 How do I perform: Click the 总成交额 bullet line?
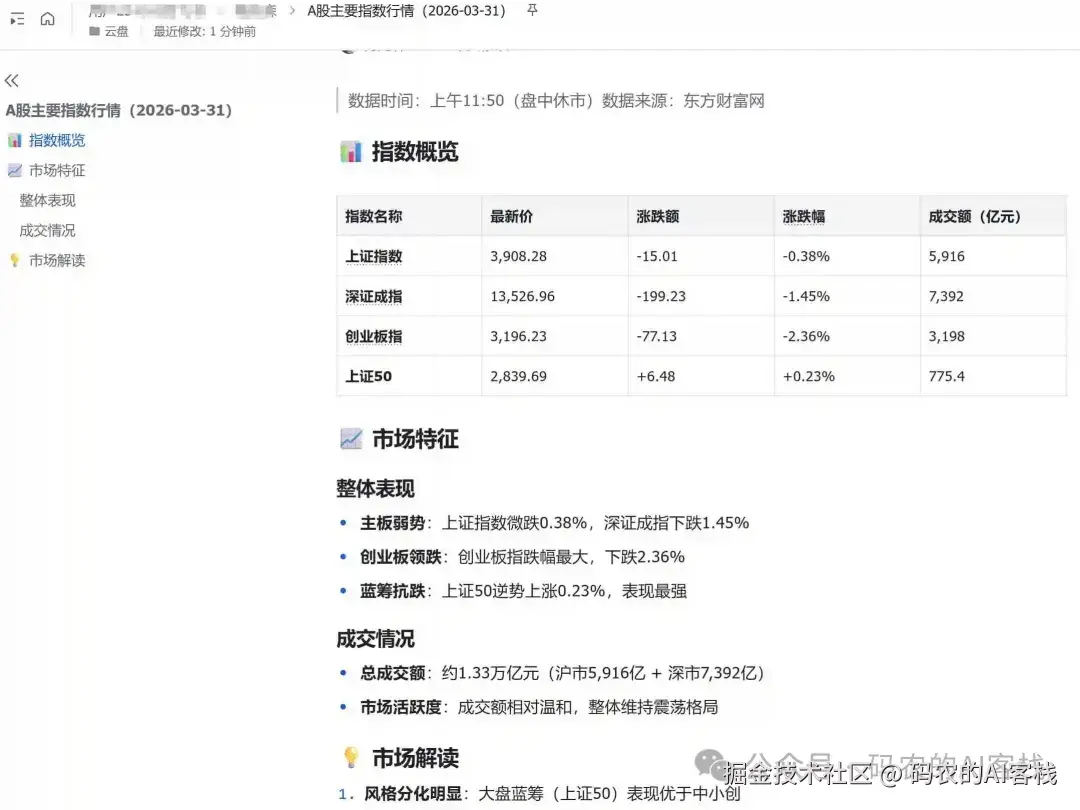pyautogui.click(x=562, y=673)
